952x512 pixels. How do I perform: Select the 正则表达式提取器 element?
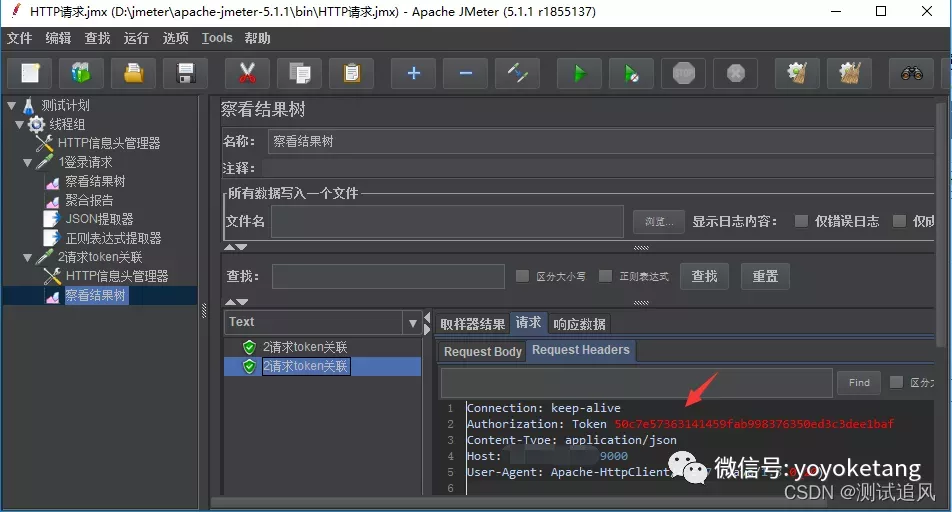114,238
